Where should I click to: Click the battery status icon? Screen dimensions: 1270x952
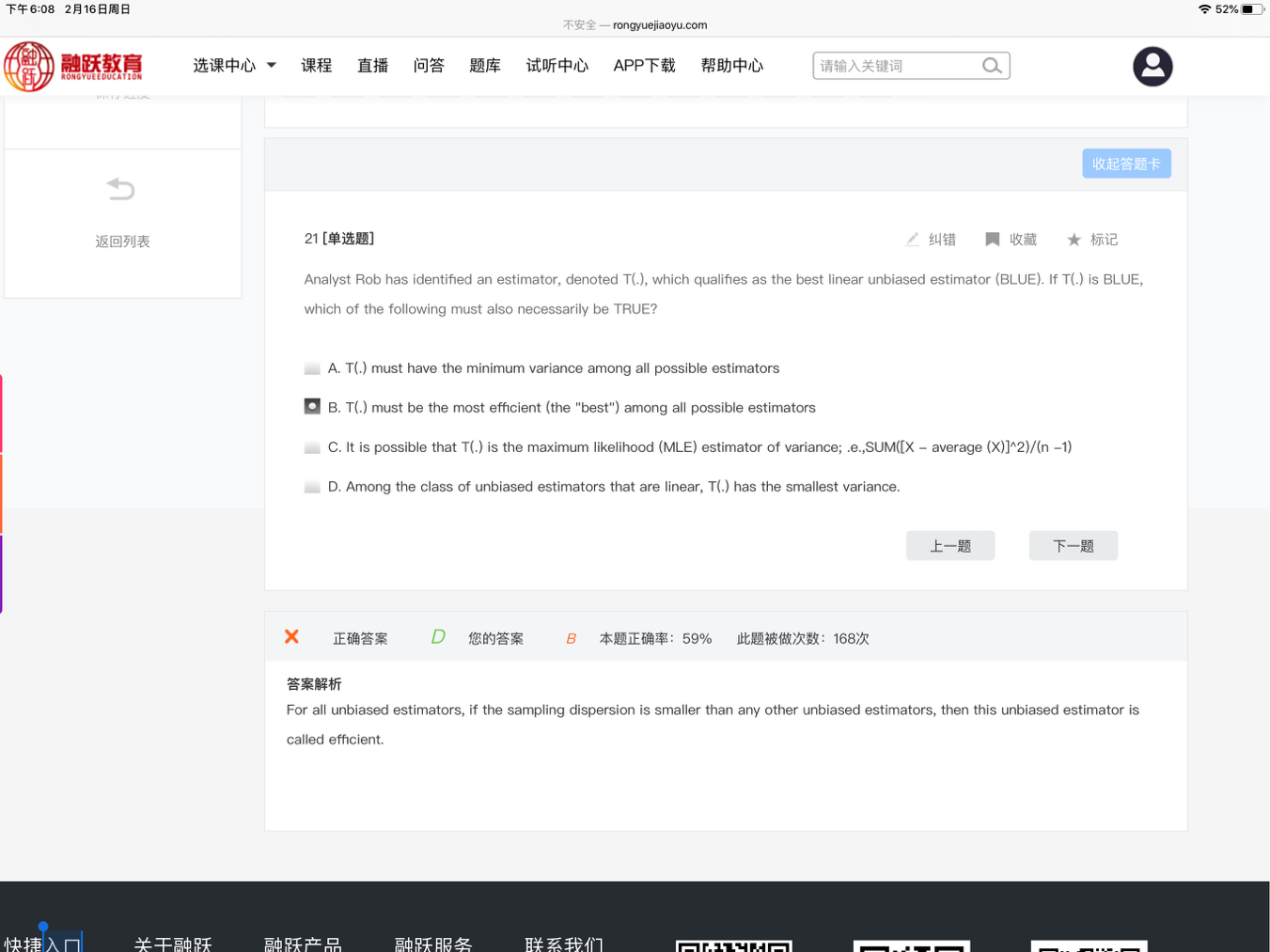(x=1249, y=9)
